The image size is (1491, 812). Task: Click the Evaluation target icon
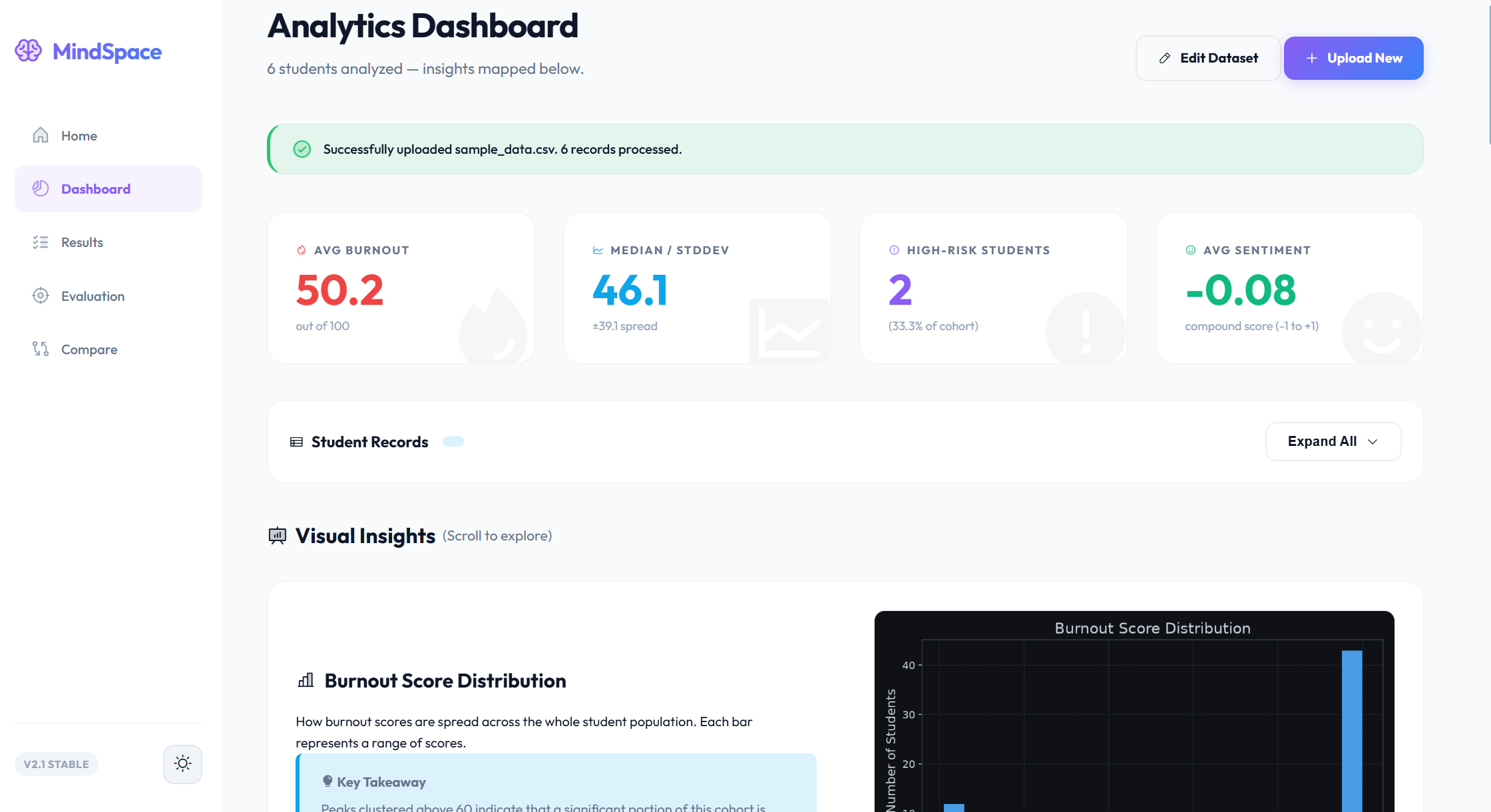tap(41, 296)
